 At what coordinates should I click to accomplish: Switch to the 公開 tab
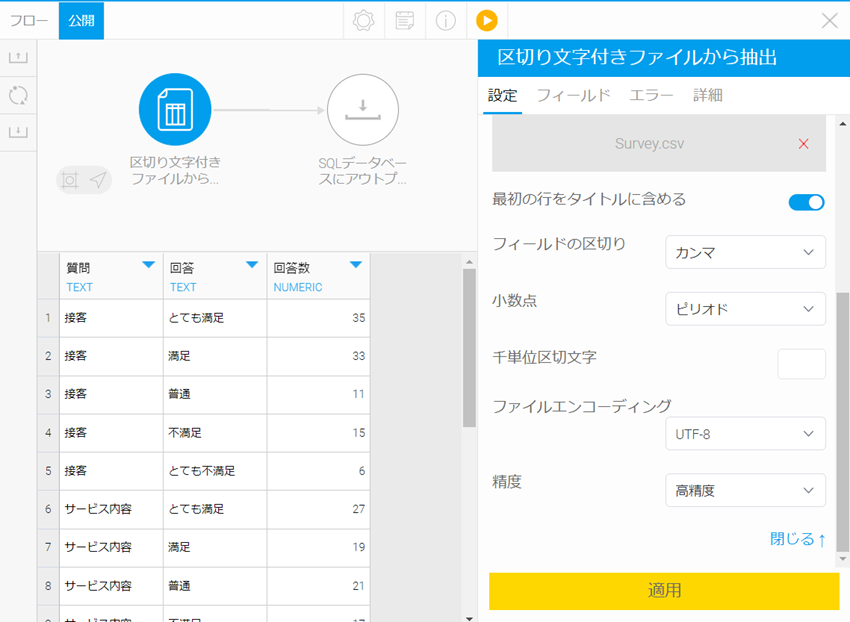(81, 21)
